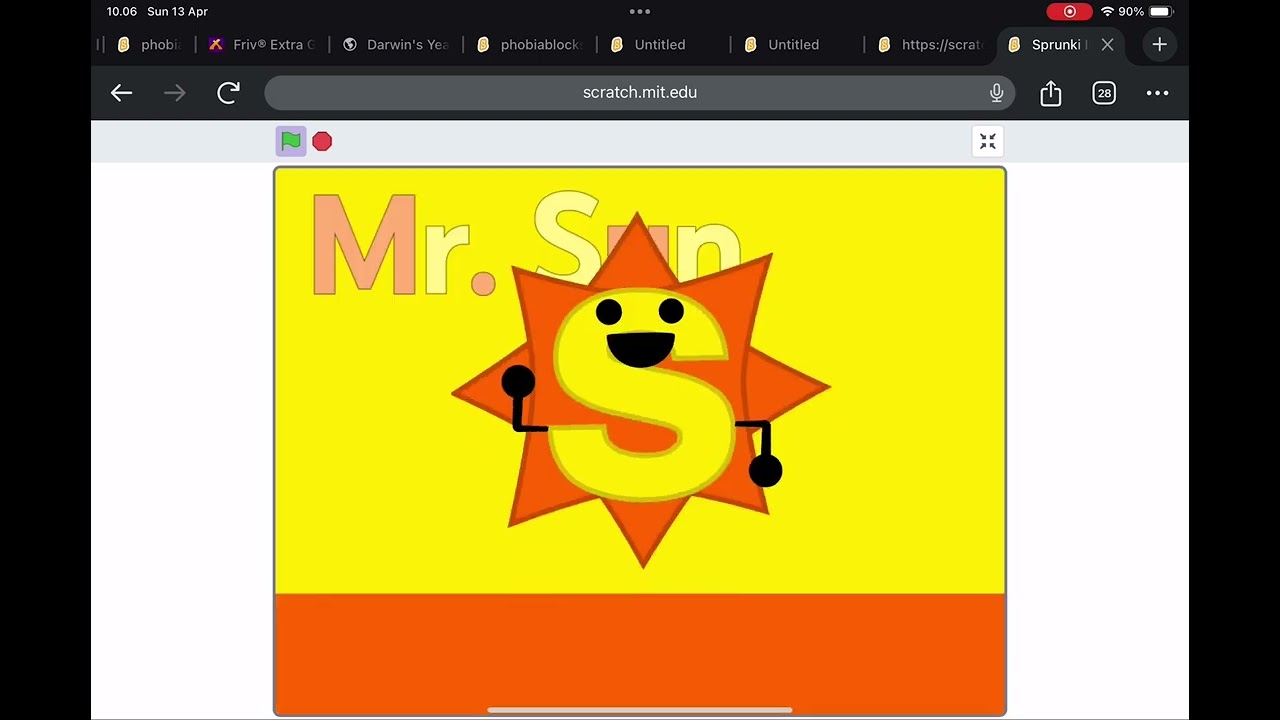The height and width of the screenshot is (720, 1280).
Task: Click the red stop sign button
Action: [x=322, y=141]
